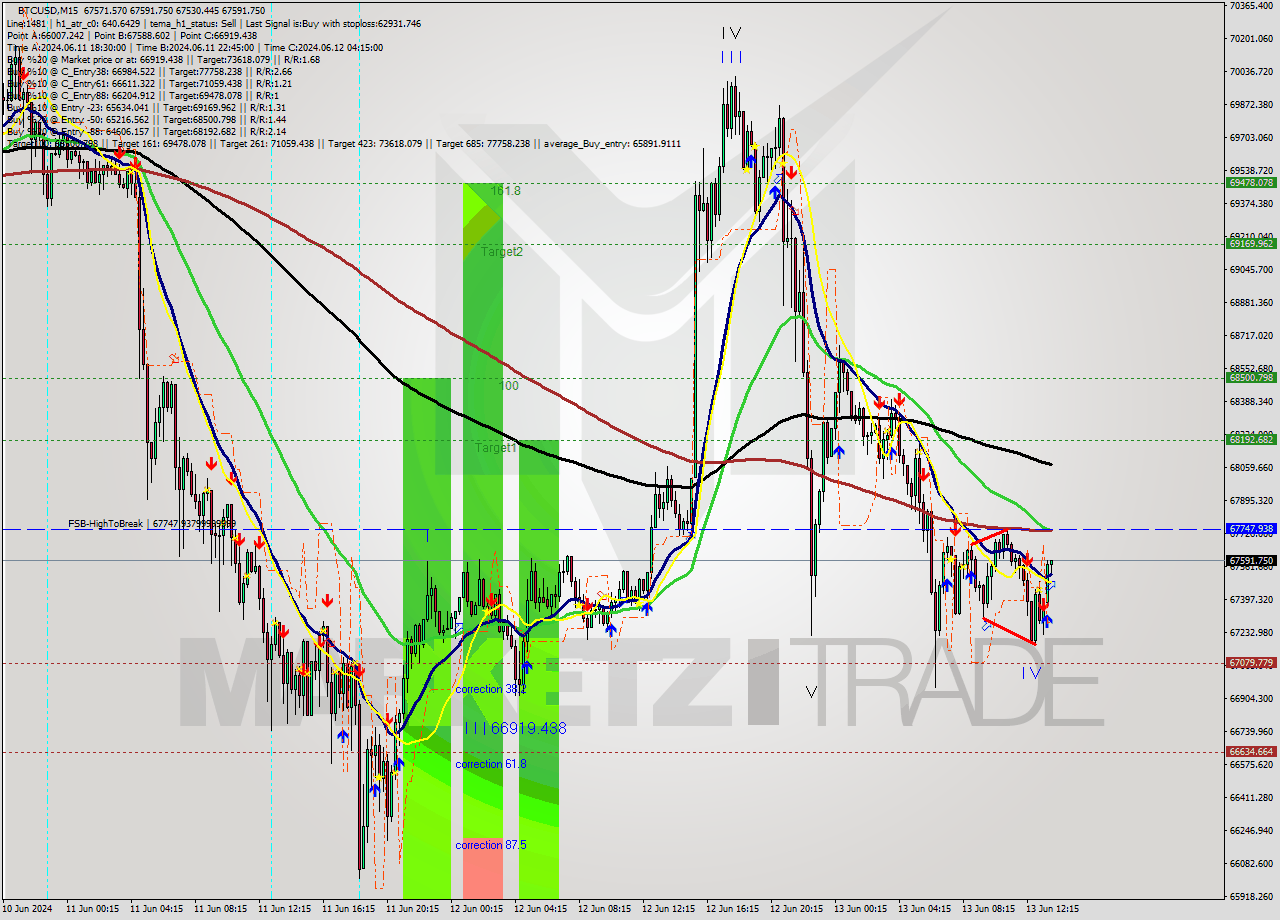Click the Point B:67588.602 text
Screen dimensions: 1280x920
pos(130,35)
